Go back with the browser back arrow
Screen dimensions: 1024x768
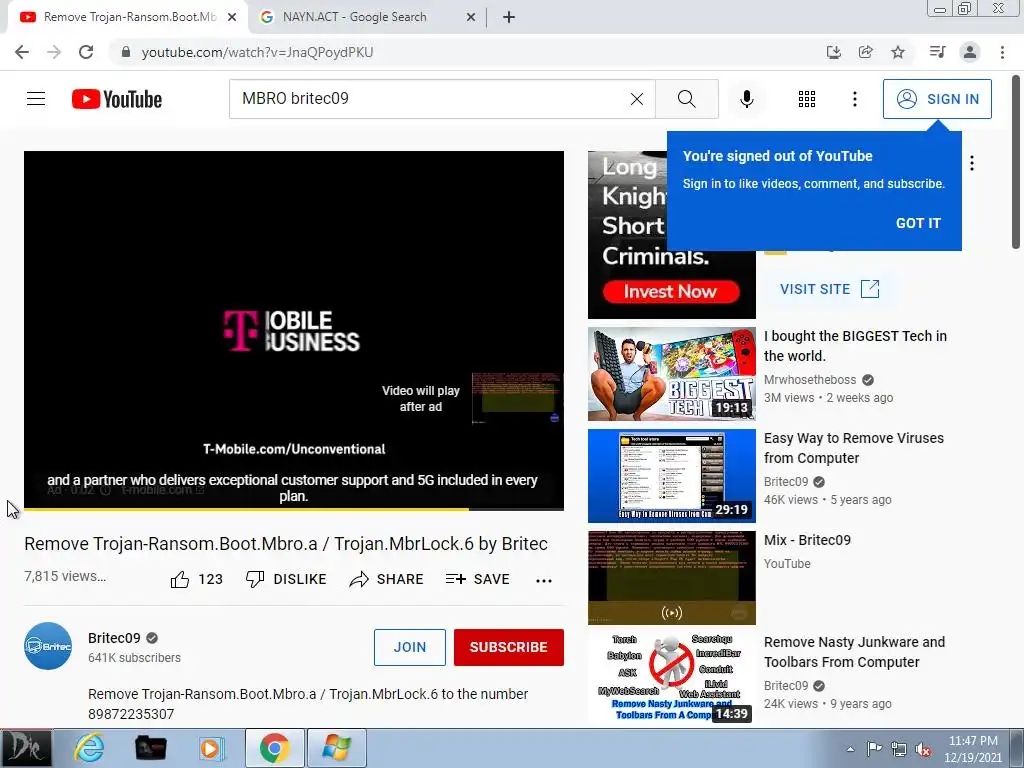tap(22, 52)
